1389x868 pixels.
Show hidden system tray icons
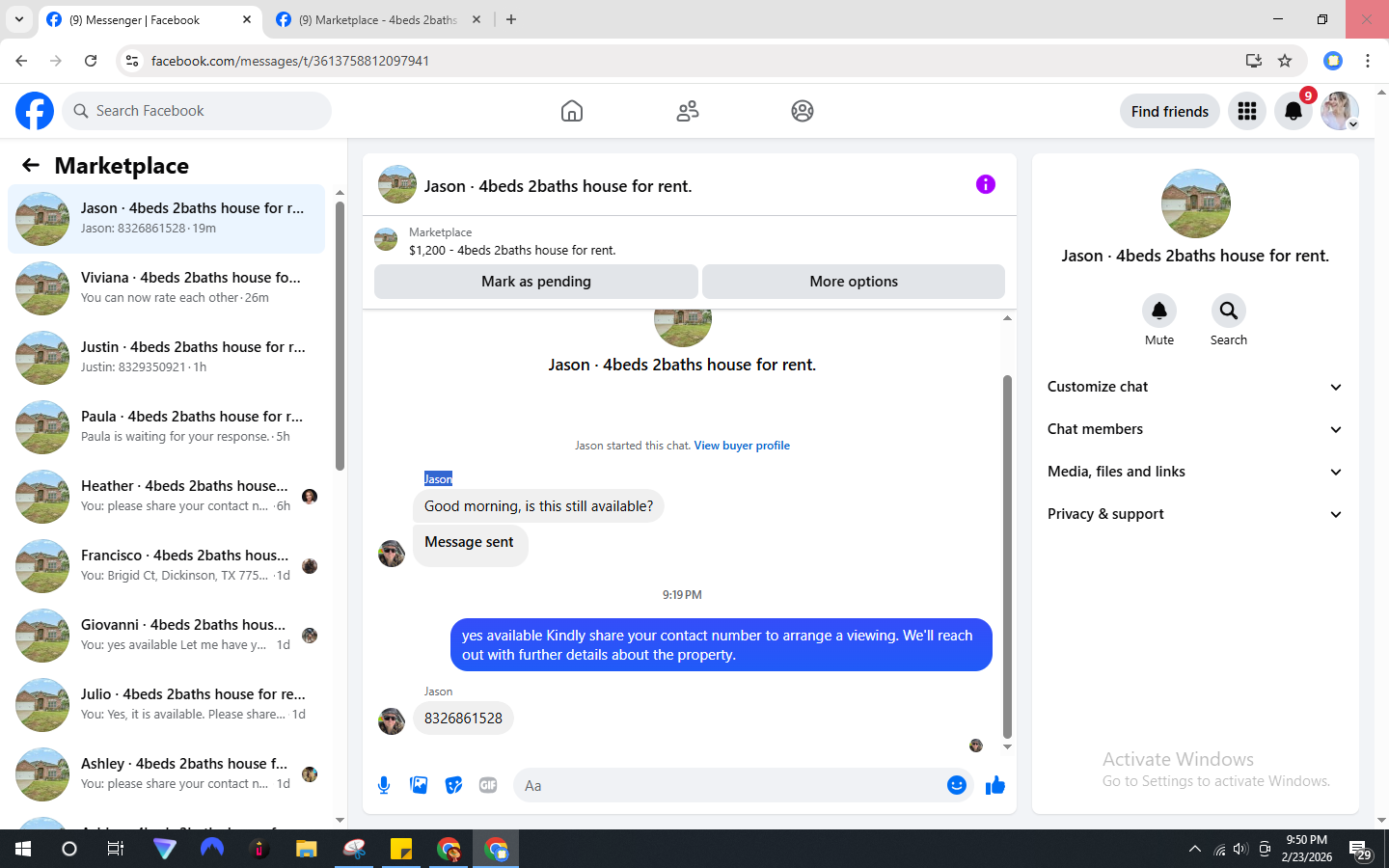(1195, 850)
